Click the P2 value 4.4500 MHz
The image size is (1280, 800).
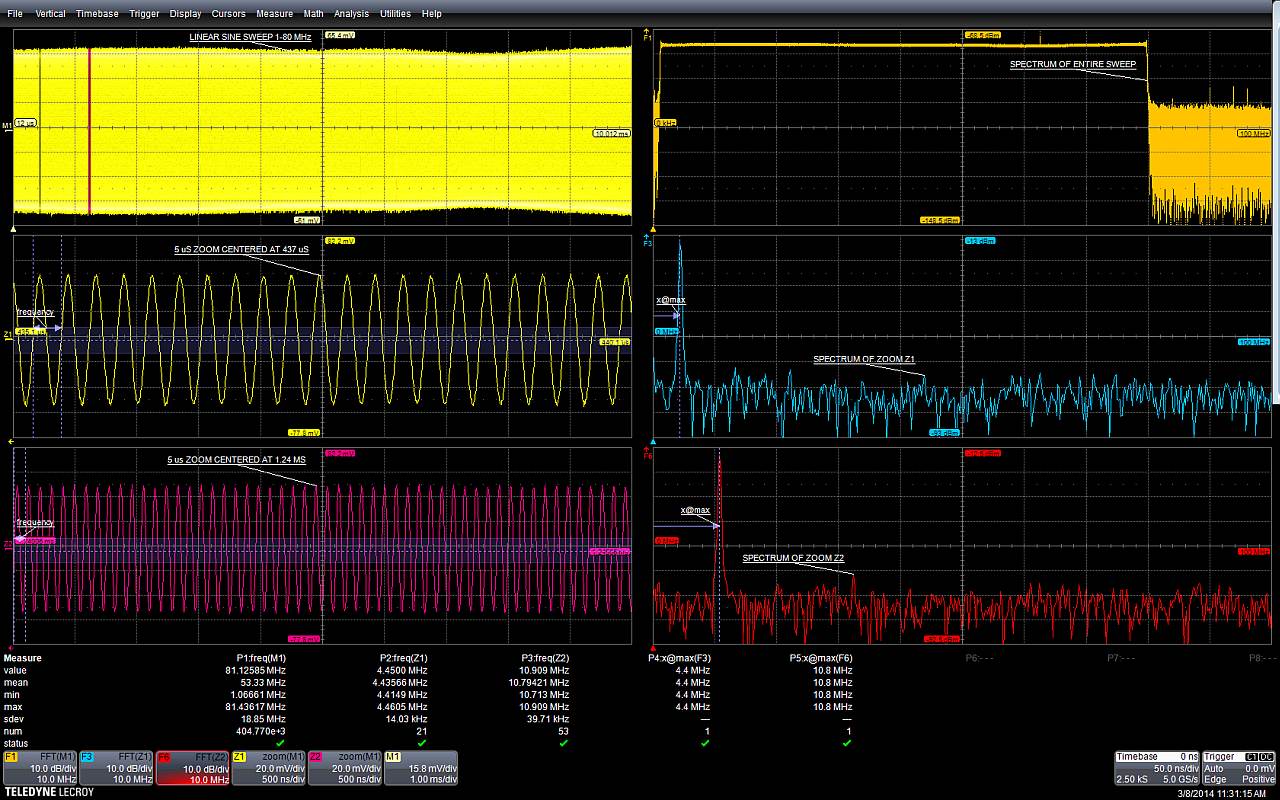point(404,670)
